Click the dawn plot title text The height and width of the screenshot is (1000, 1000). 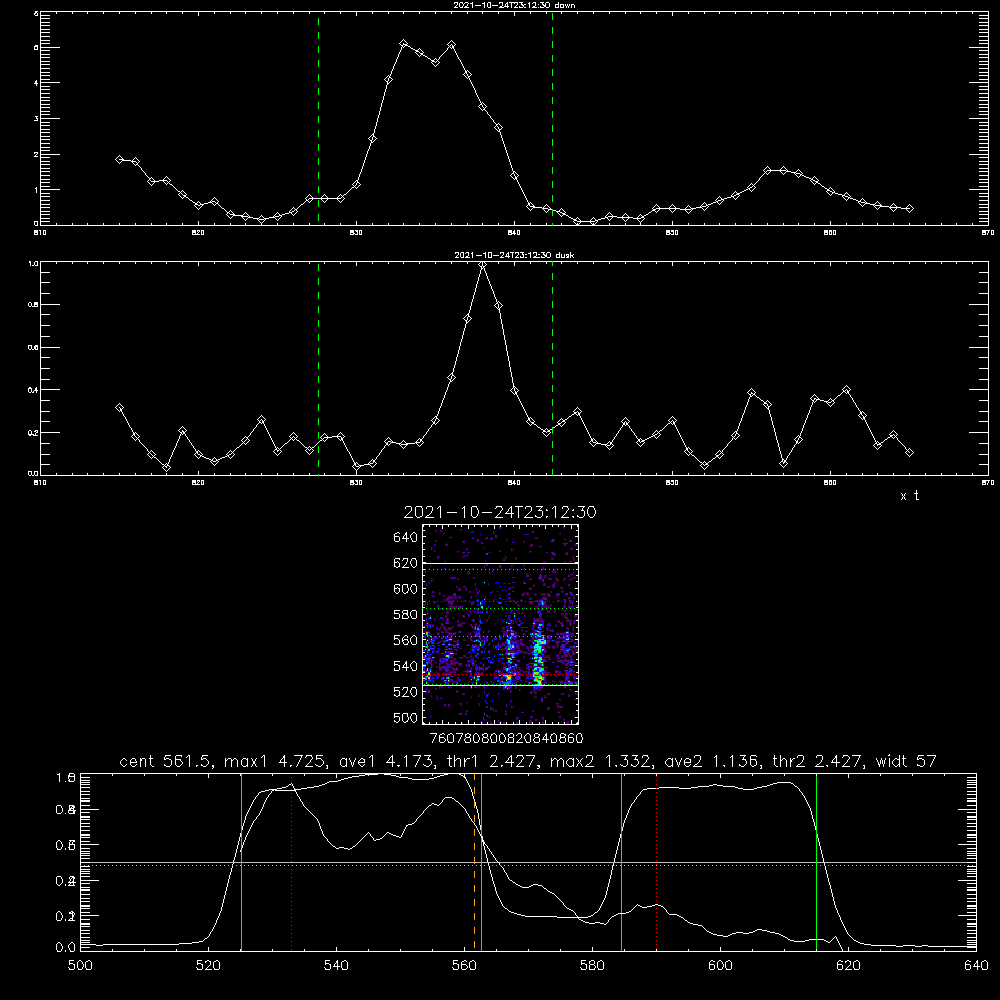point(514,4)
